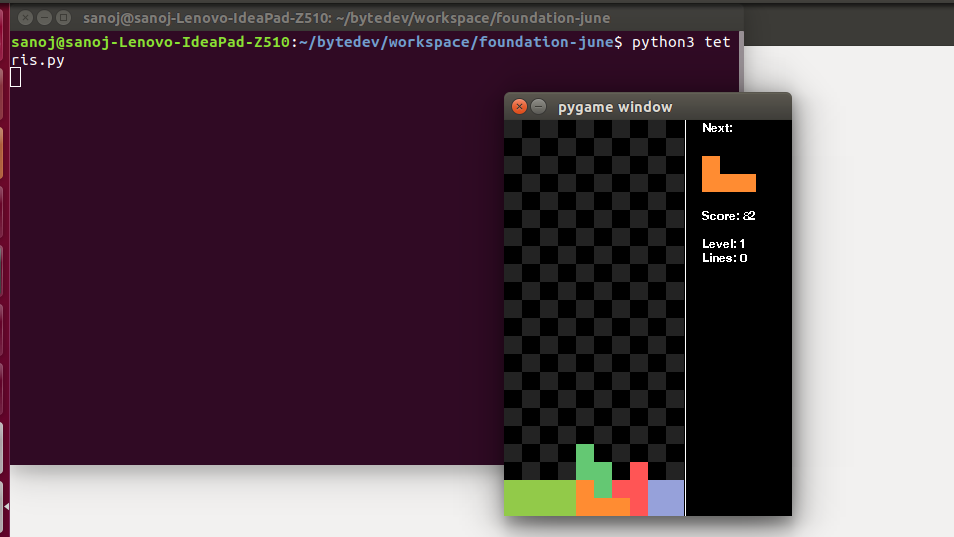Click the 'Level: 1' text

tap(723, 243)
